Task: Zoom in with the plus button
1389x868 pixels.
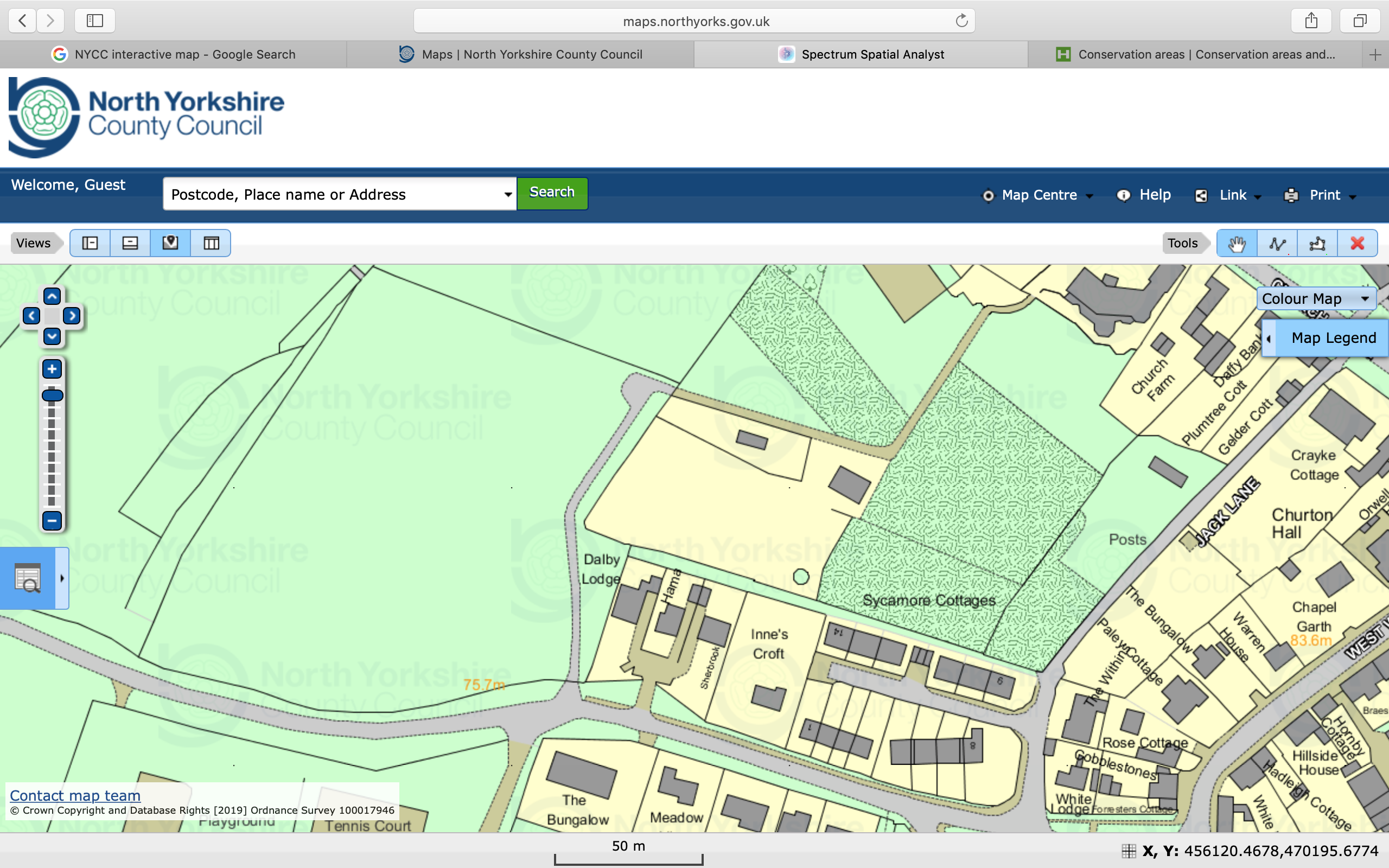Action: point(52,369)
